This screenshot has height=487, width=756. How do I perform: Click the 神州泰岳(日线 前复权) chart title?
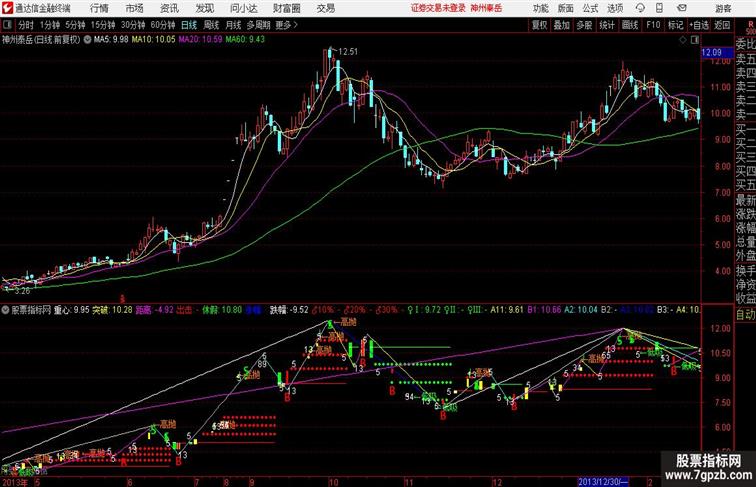tap(41, 40)
